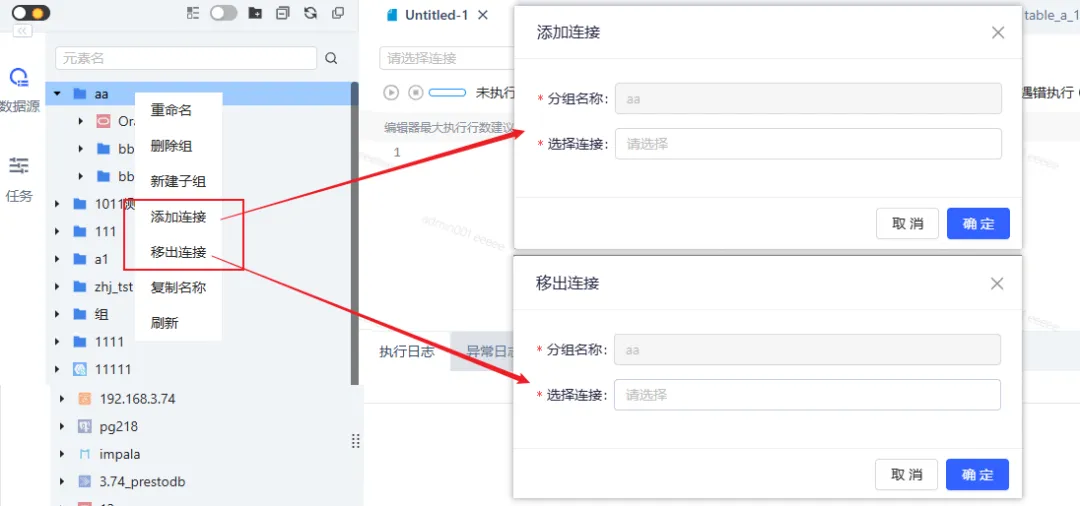Click the collapse all icon in toolbar
This screenshot has width=1080, height=506.
283,13
